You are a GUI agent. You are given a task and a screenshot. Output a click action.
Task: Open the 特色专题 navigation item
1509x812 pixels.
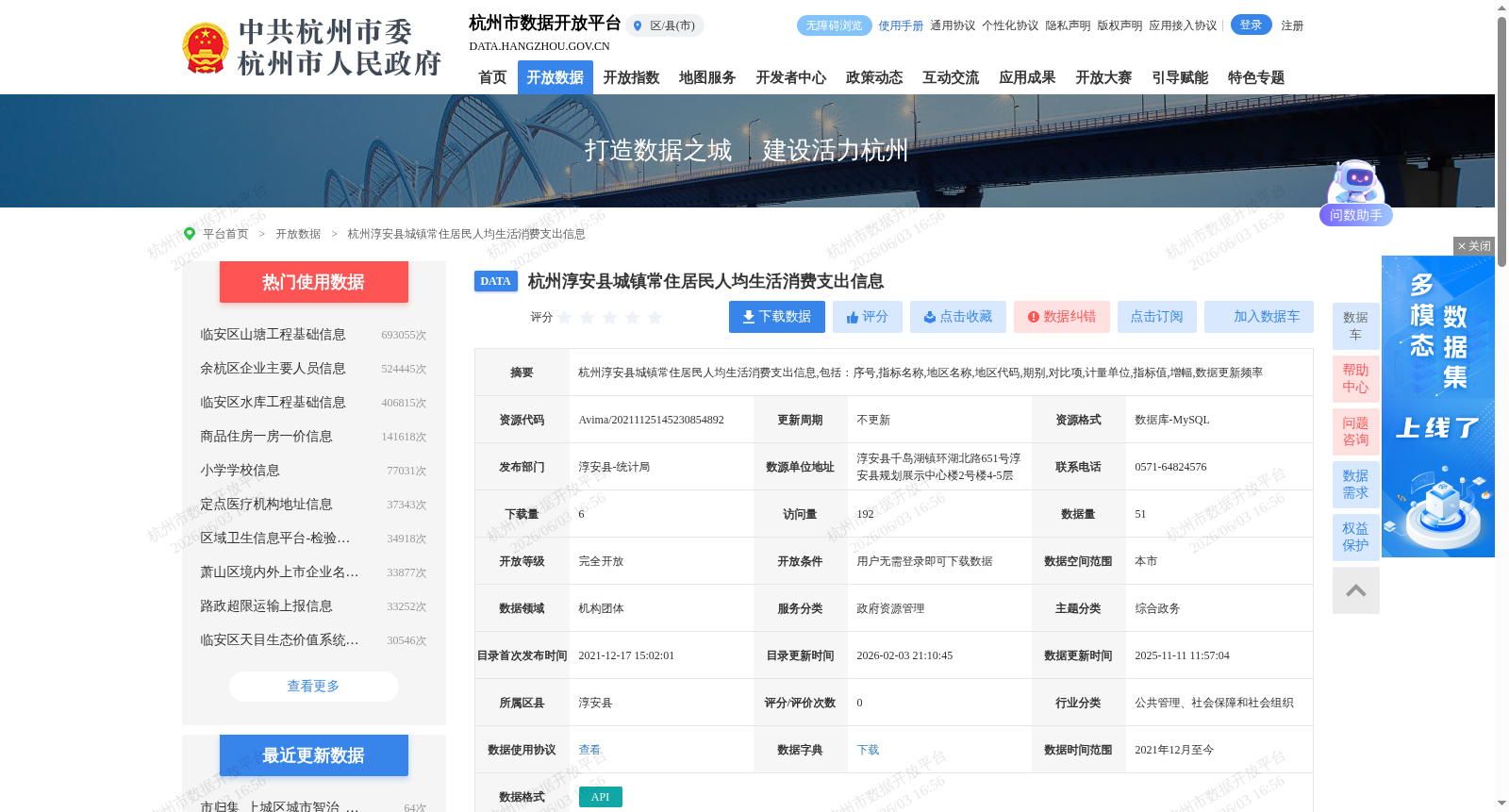pos(1256,77)
